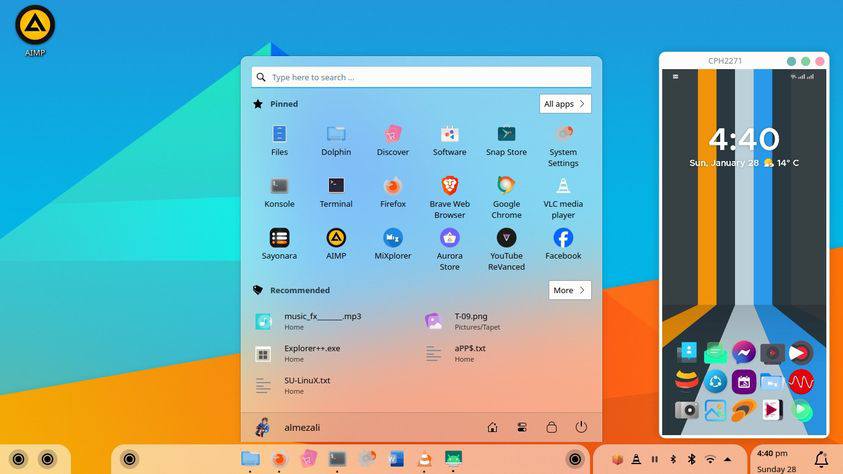This screenshot has width=843, height=474.
Task: Click the 4:40 clock widget on phone
Action: [x=744, y=139]
